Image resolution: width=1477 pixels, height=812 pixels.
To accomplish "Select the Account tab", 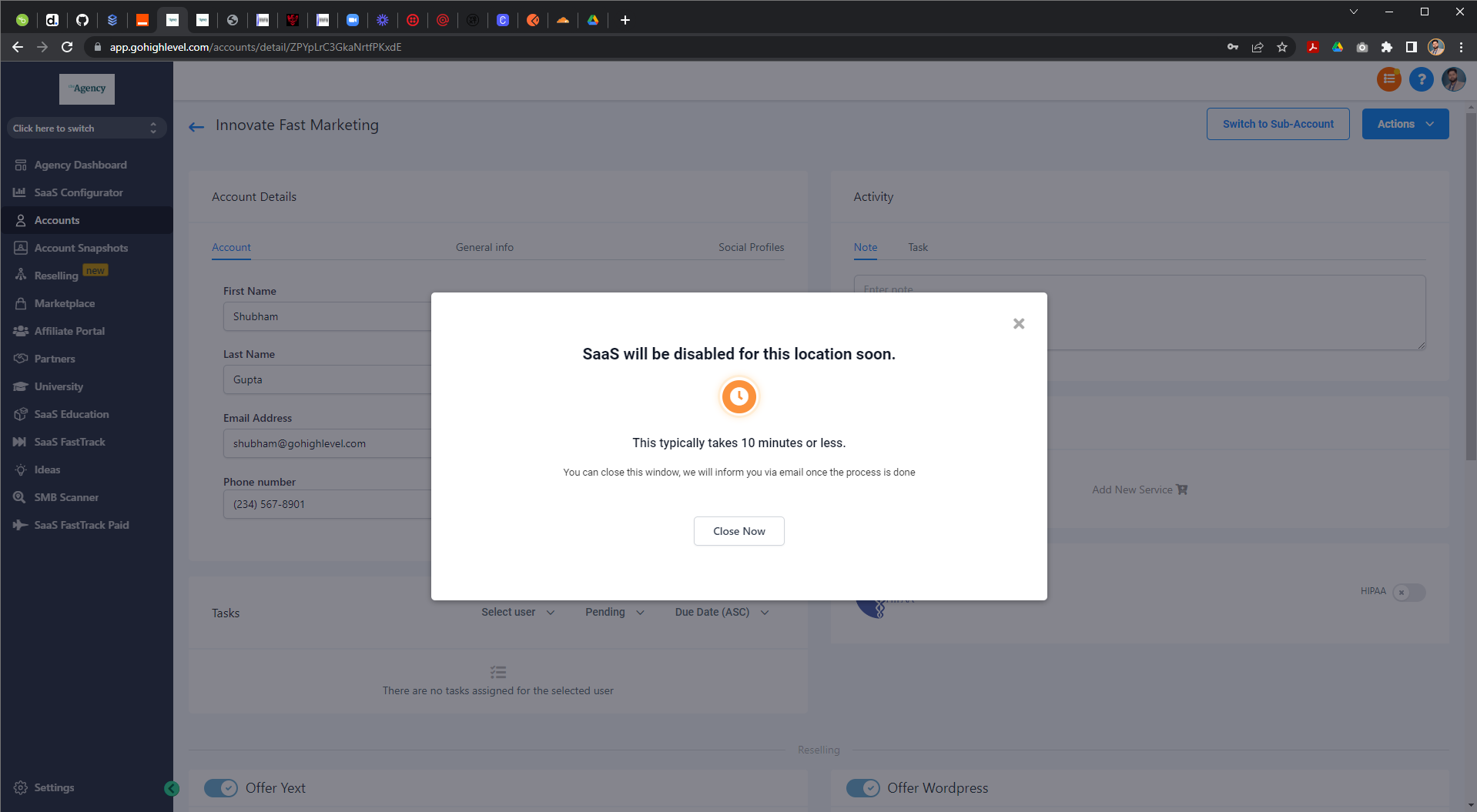I will tap(231, 247).
